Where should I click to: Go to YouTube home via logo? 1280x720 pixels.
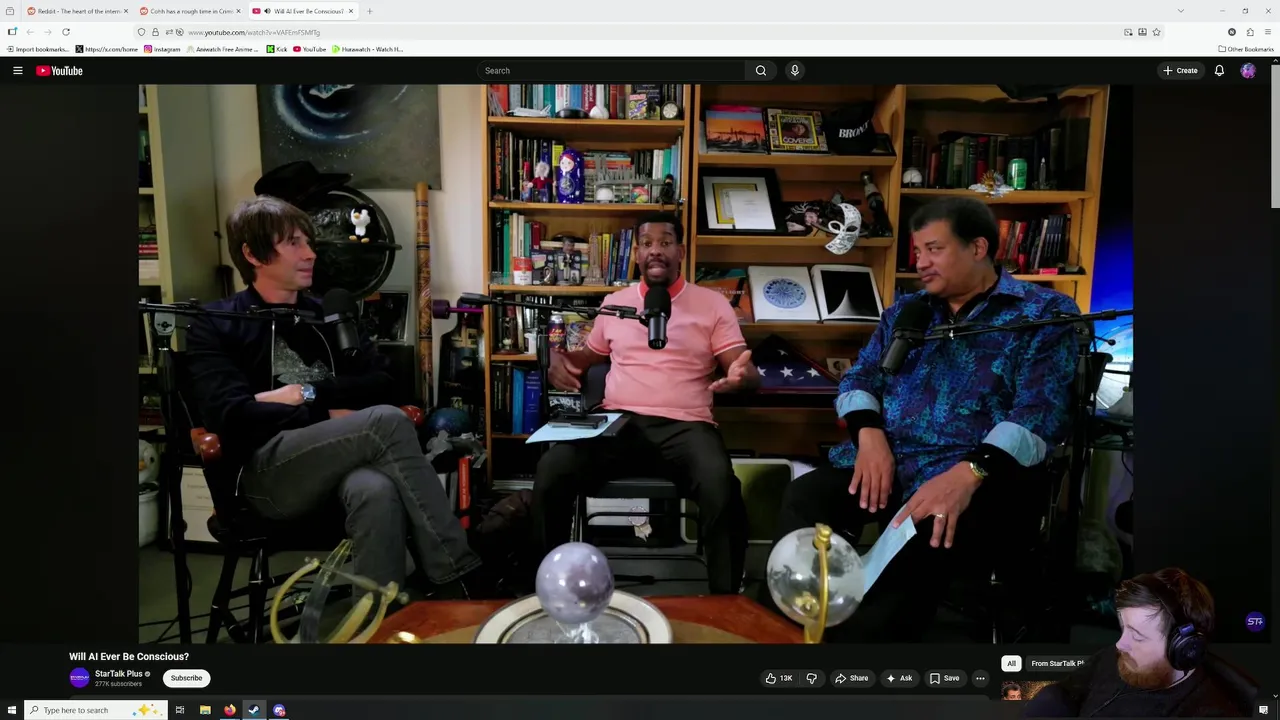click(59, 71)
